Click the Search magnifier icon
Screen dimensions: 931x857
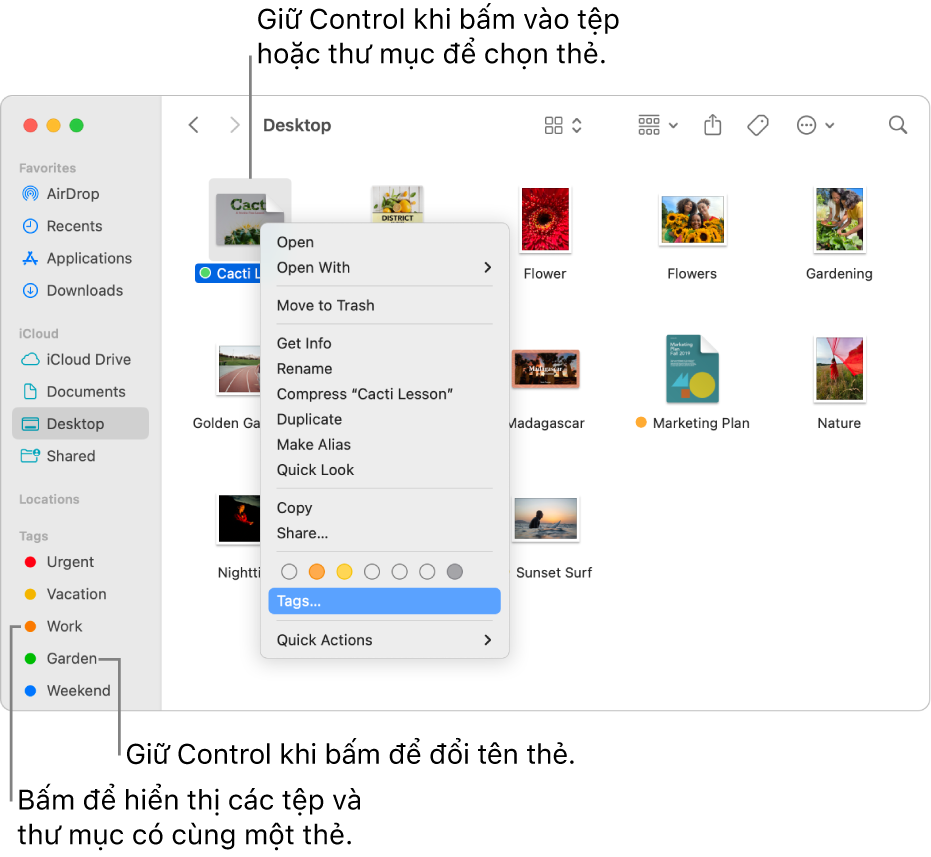click(x=898, y=125)
